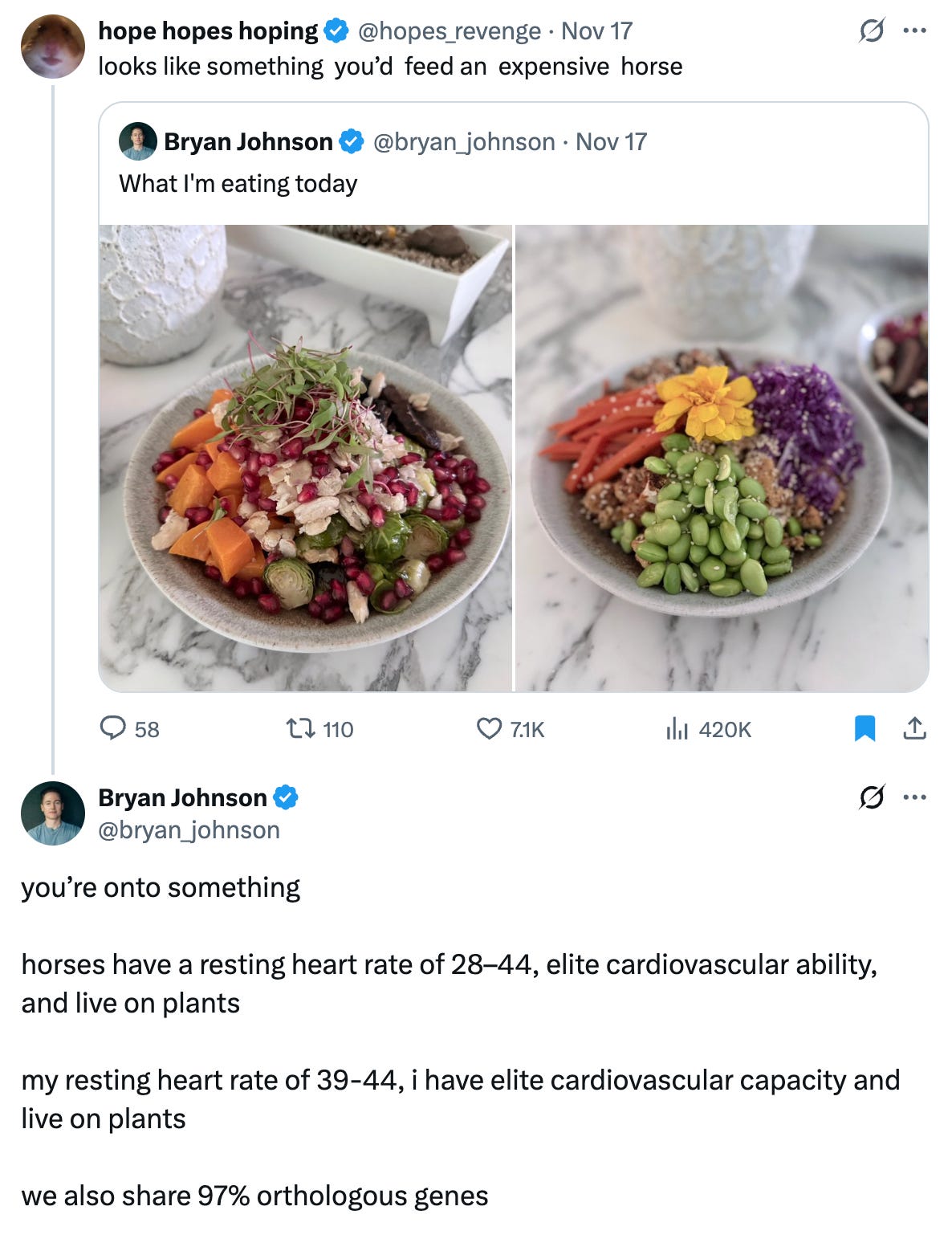Toggle the bookmark off the quoted post

865,729
